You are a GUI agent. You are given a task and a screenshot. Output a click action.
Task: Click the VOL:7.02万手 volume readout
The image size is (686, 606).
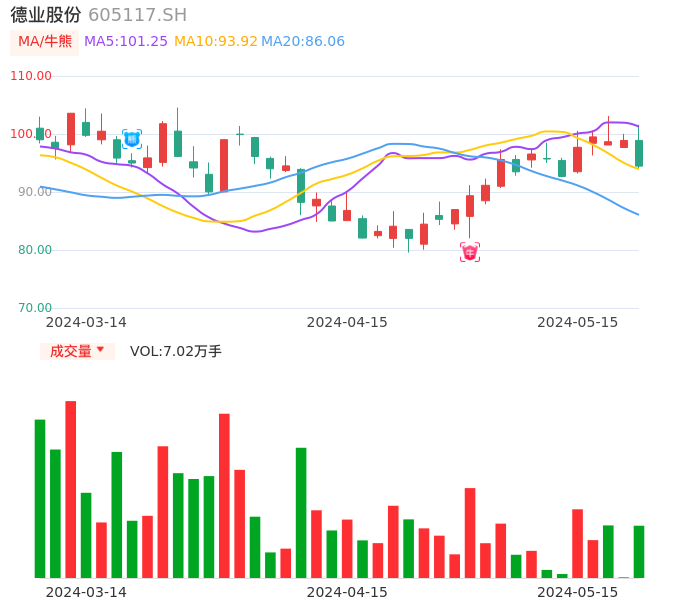click(176, 351)
